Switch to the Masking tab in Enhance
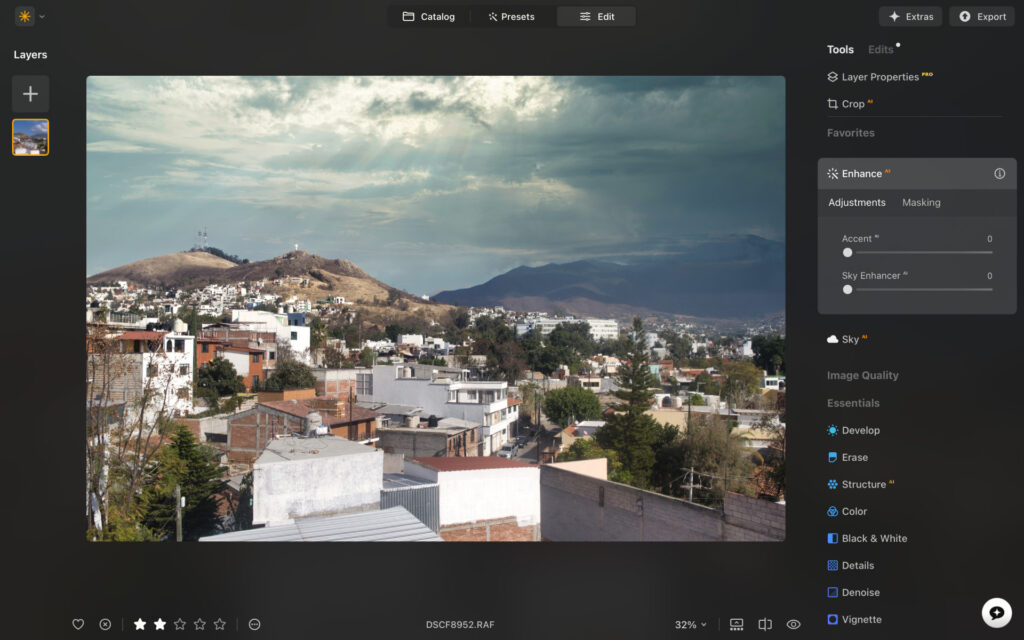Screen dimensions: 1024x640 pos(921,202)
